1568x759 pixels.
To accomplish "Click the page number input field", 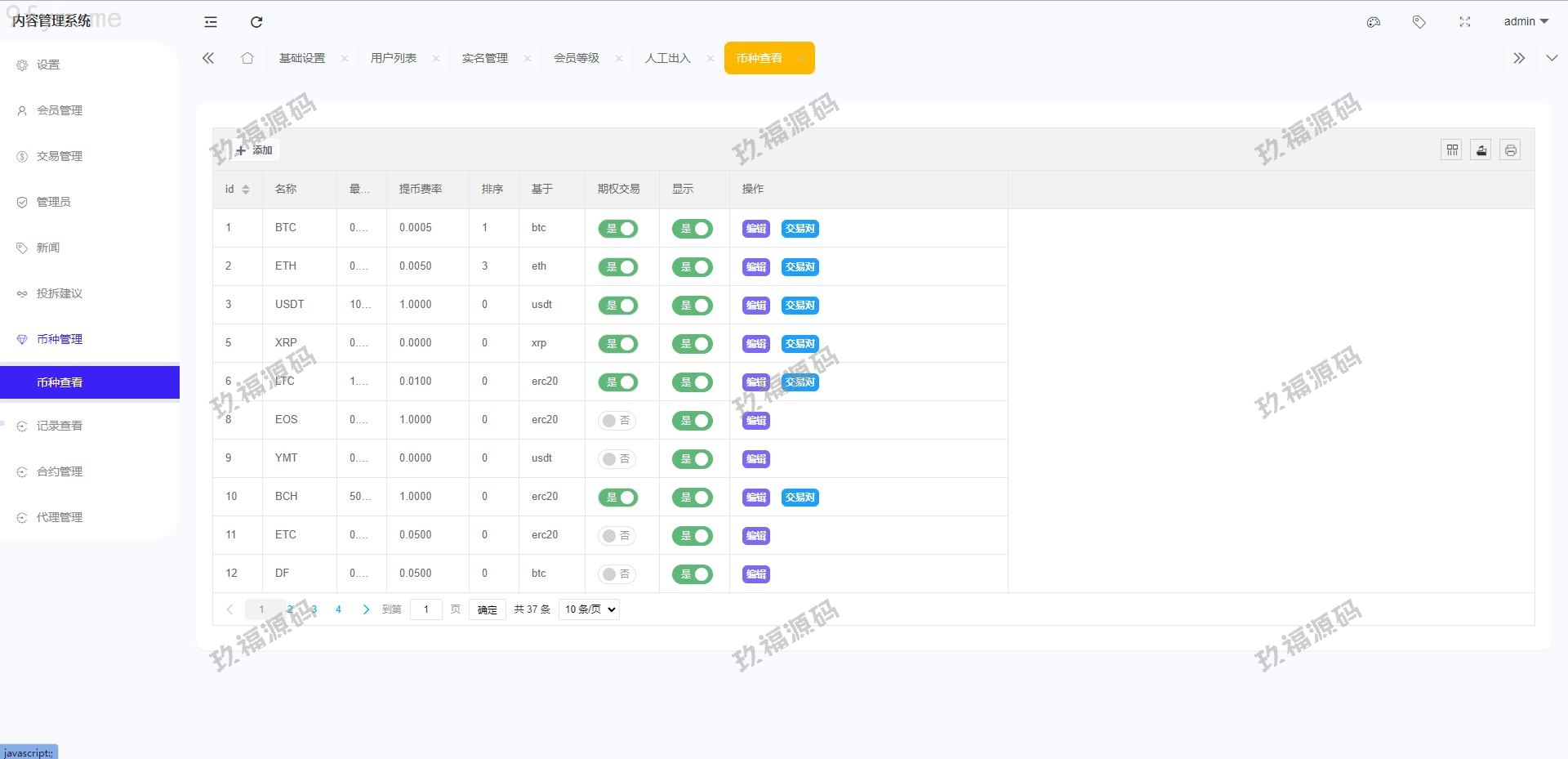I will [x=426, y=609].
